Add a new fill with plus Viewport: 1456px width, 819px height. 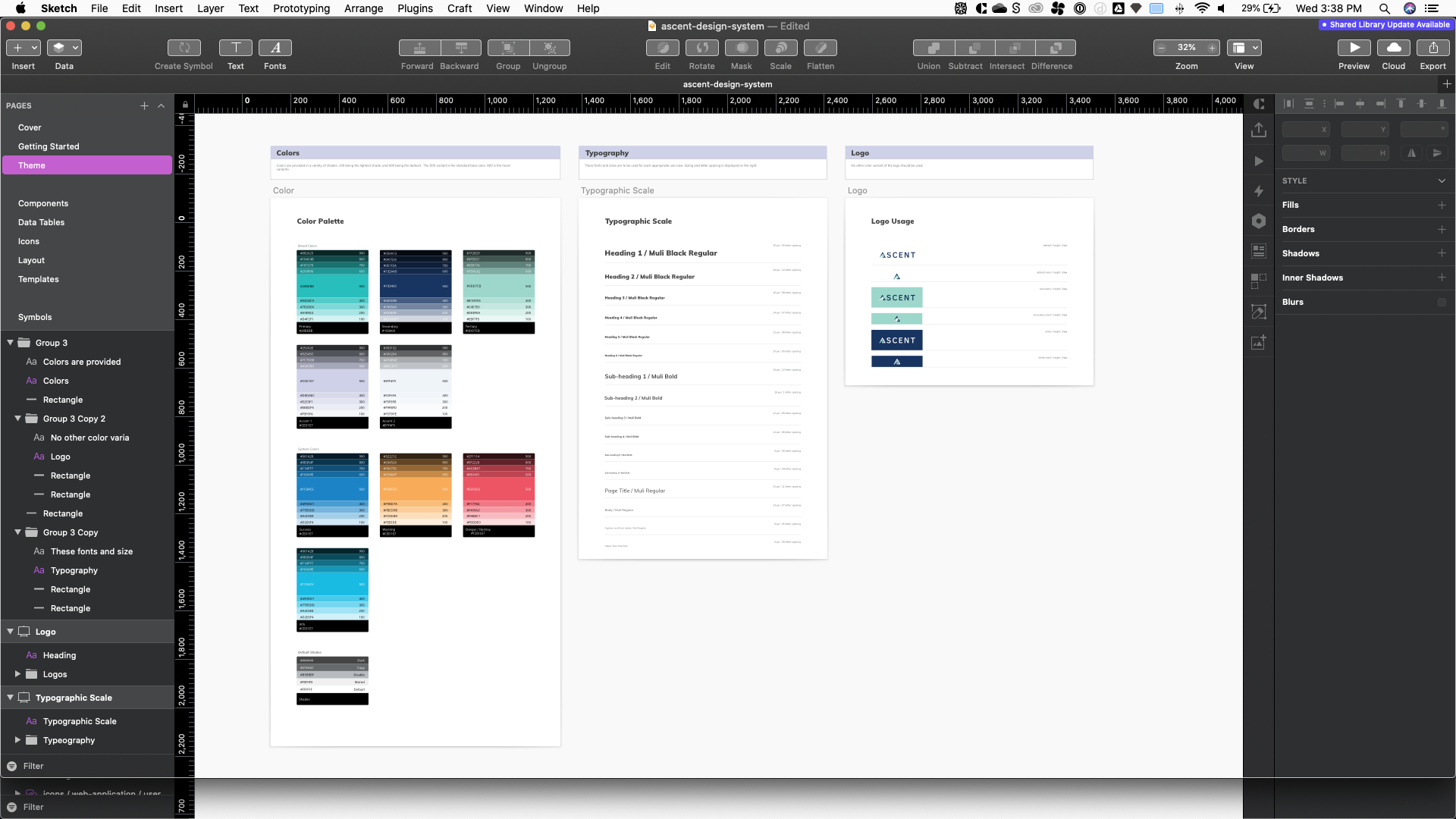click(1442, 206)
